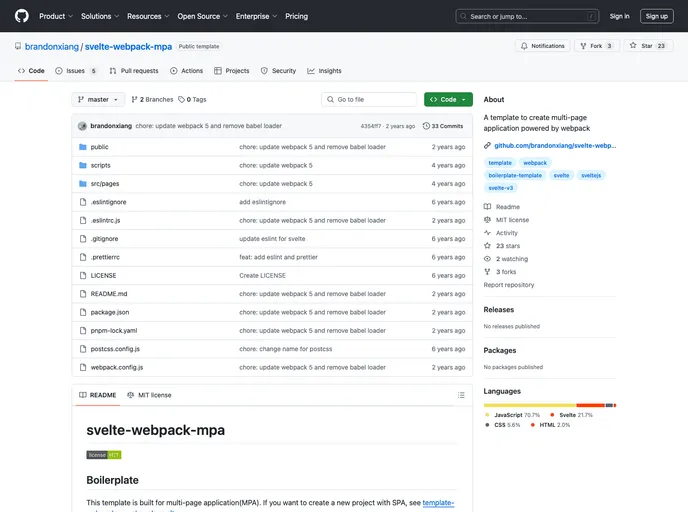Click the template topic tag
Viewport: 688px width, 512px height.
click(500, 163)
